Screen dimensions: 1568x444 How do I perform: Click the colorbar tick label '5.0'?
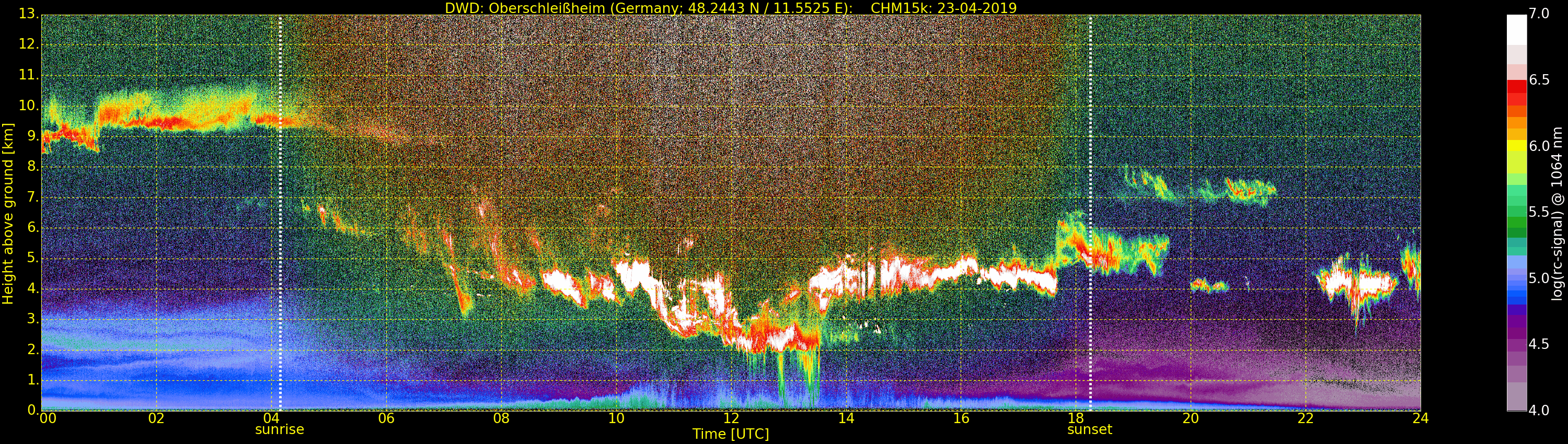tap(1539, 278)
